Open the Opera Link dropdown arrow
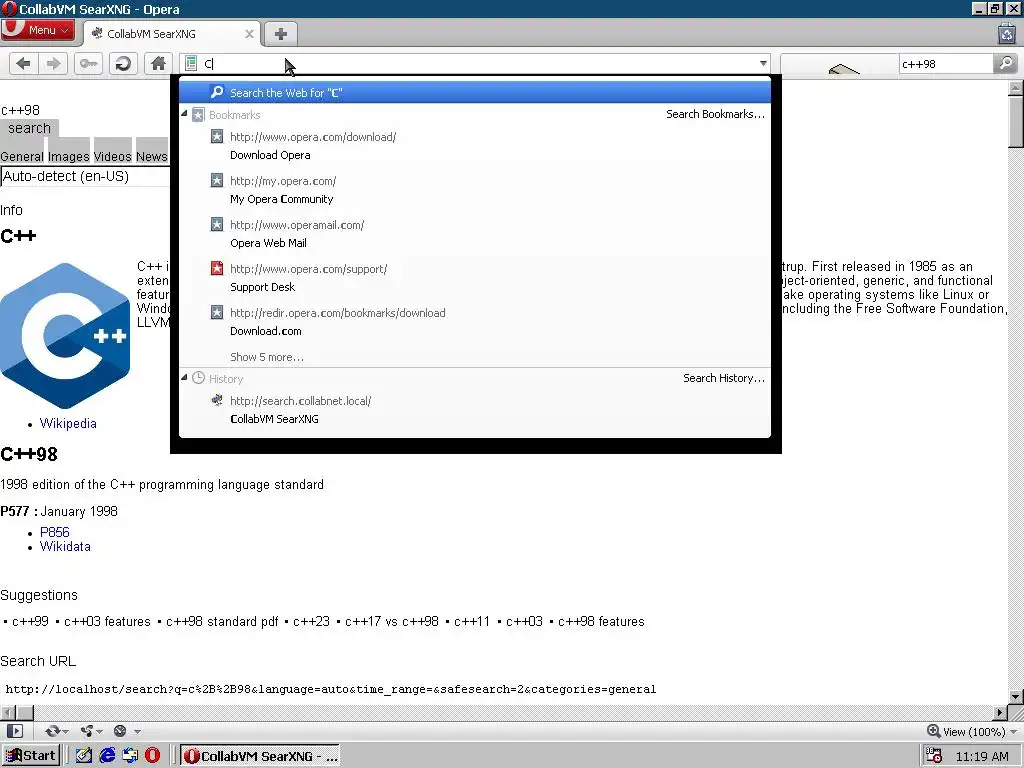Screen dimensions: 1024x768 66,731
